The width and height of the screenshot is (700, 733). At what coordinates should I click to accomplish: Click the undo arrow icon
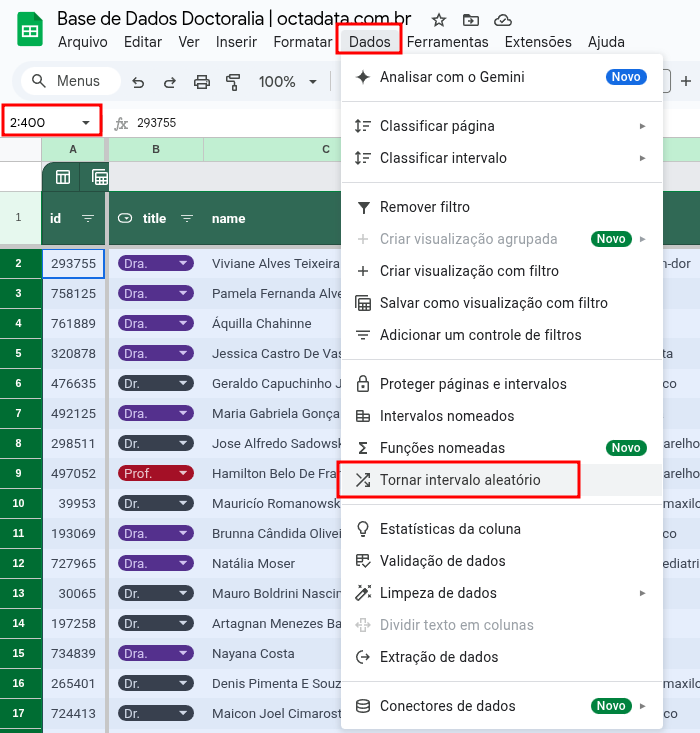tap(138, 82)
